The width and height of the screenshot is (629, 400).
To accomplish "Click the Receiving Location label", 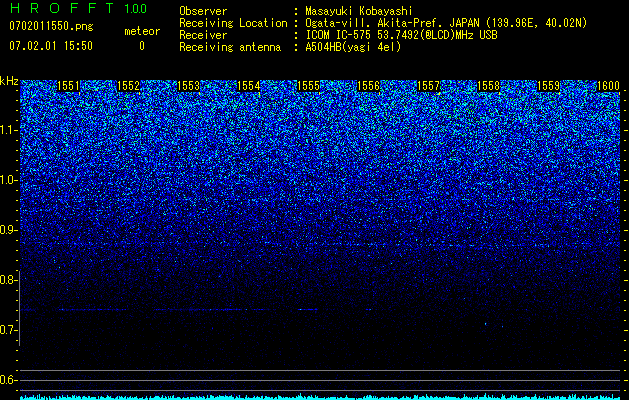I will (x=233, y=23).
